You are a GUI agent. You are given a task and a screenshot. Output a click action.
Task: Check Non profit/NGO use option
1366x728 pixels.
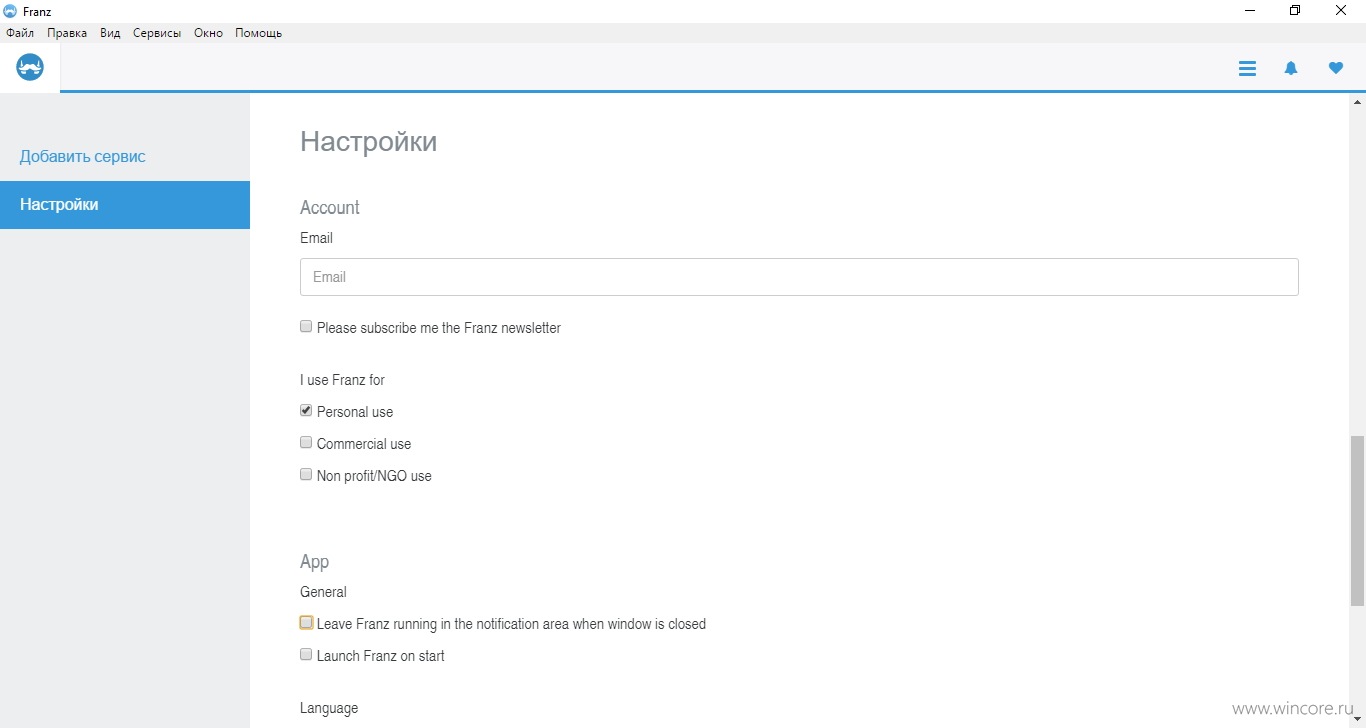click(306, 474)
